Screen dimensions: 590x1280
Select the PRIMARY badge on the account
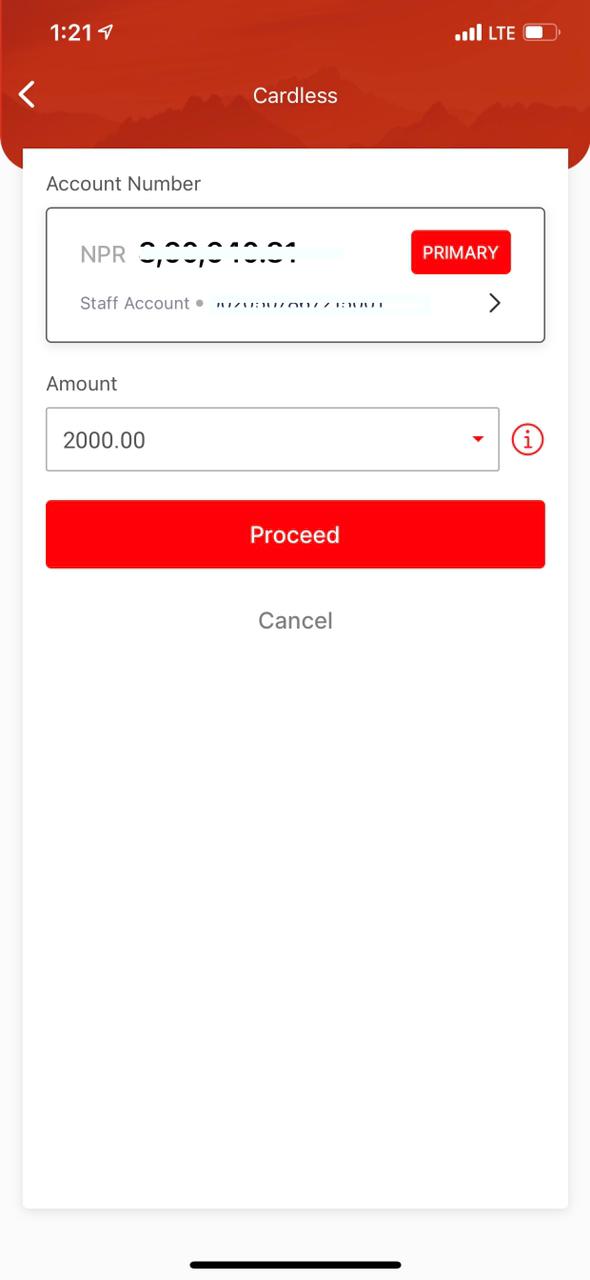pyautogui.click(x=460, y=252)
